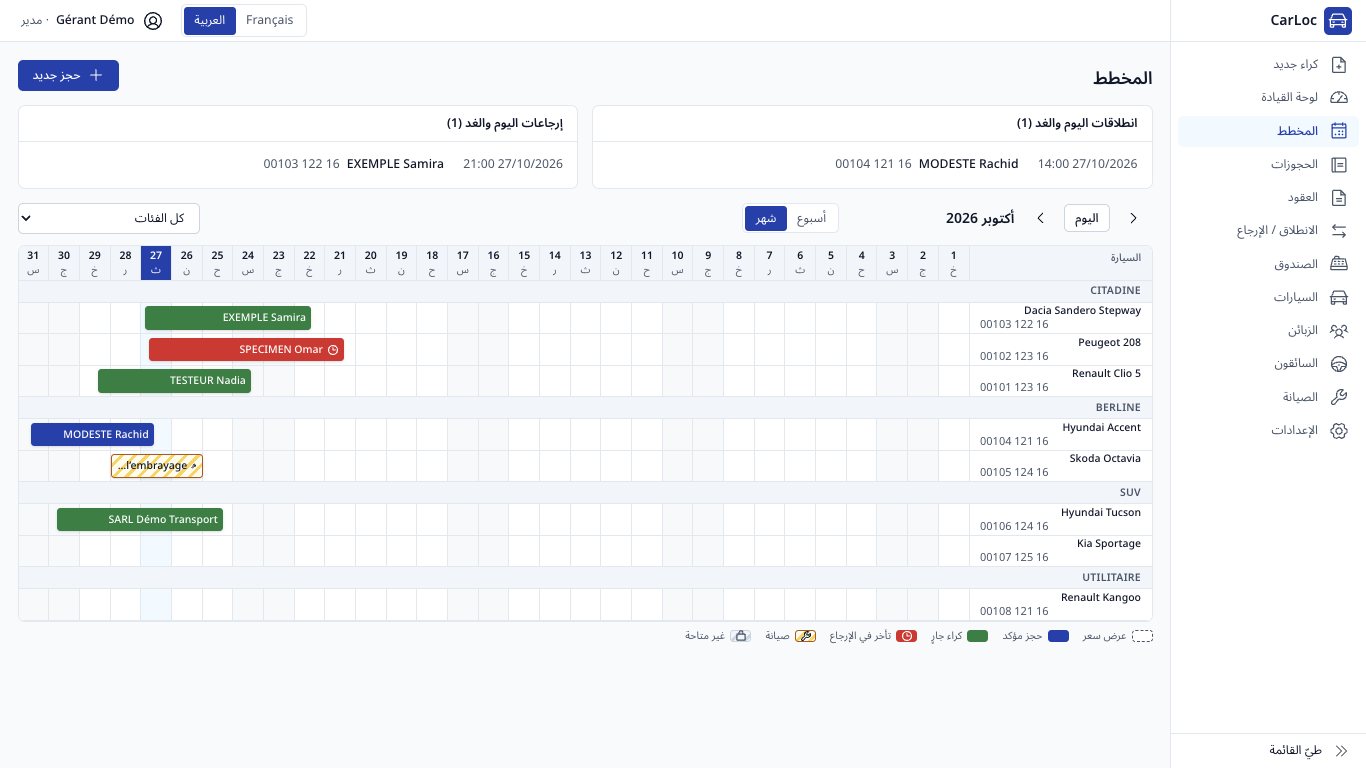Click the Renault Kangoo row label
Image resolution: width=1366 pixels, height=768 pixels.
pos(1060,604)
